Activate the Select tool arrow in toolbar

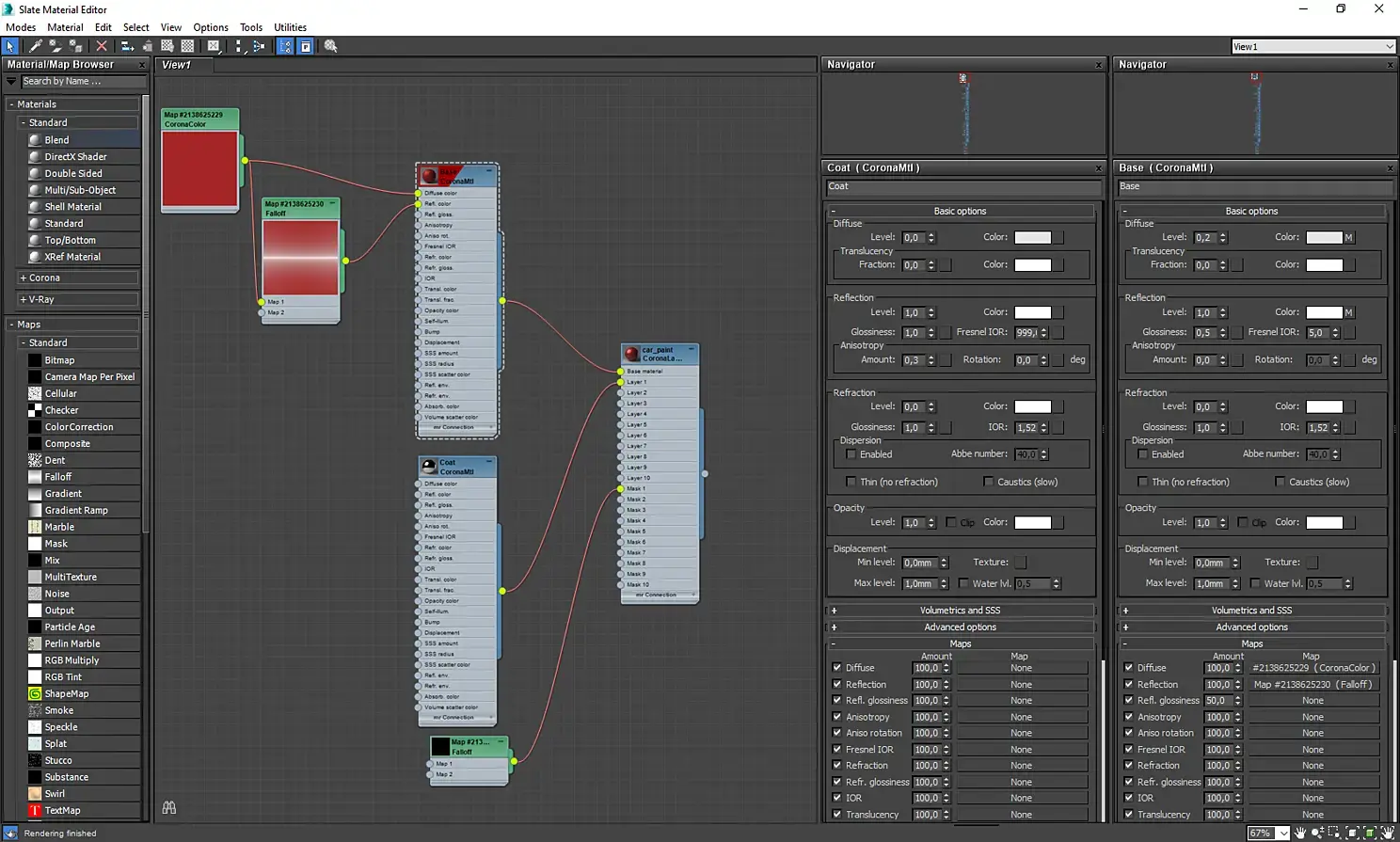[10, 46]
